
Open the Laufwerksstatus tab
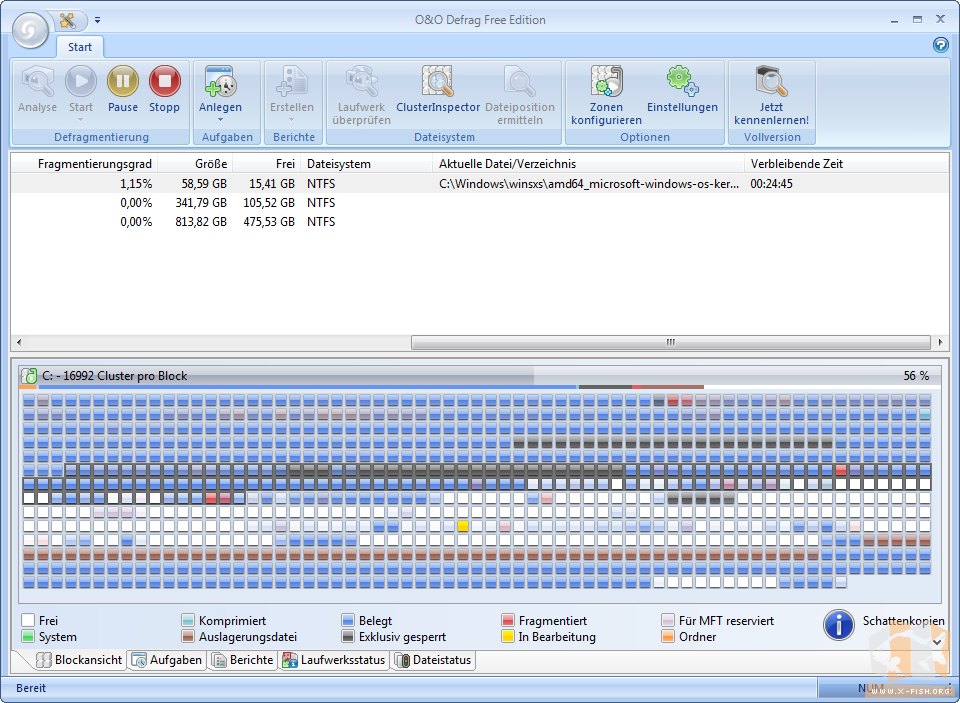click(334, 660)
